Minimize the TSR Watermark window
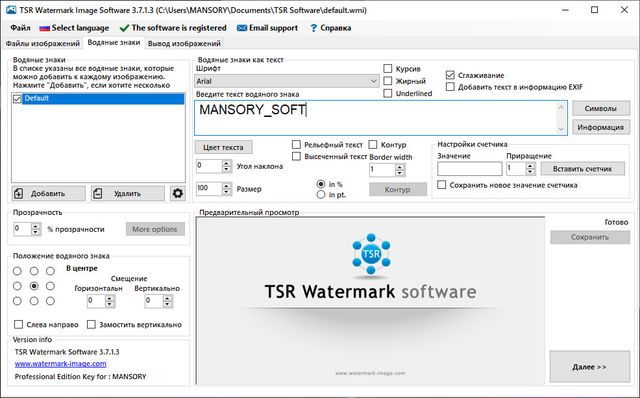This screenshot has height=398, width=640. [x=565, y=10]
